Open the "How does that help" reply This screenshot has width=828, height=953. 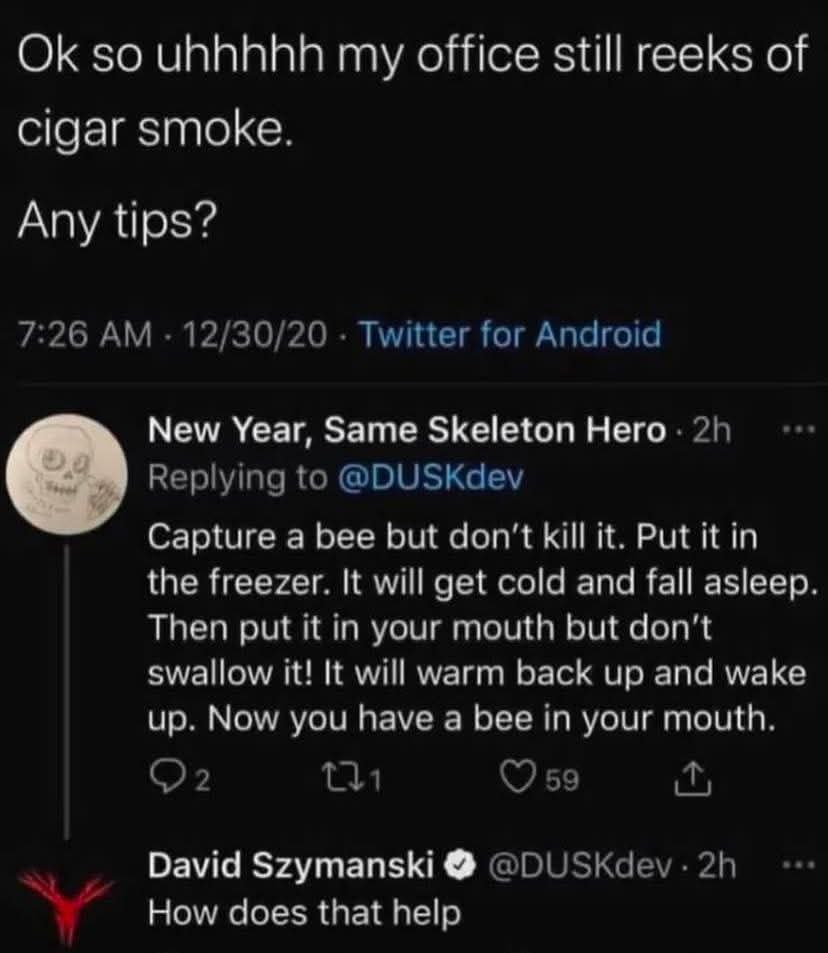pyautogui.click(x=290, y=913)
